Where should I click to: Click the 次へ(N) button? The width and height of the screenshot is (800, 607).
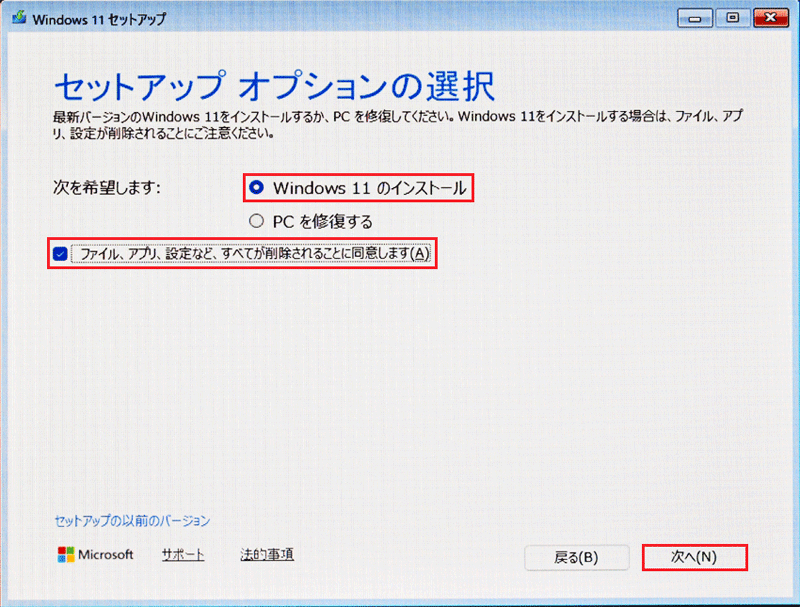(x=694, y=557)
